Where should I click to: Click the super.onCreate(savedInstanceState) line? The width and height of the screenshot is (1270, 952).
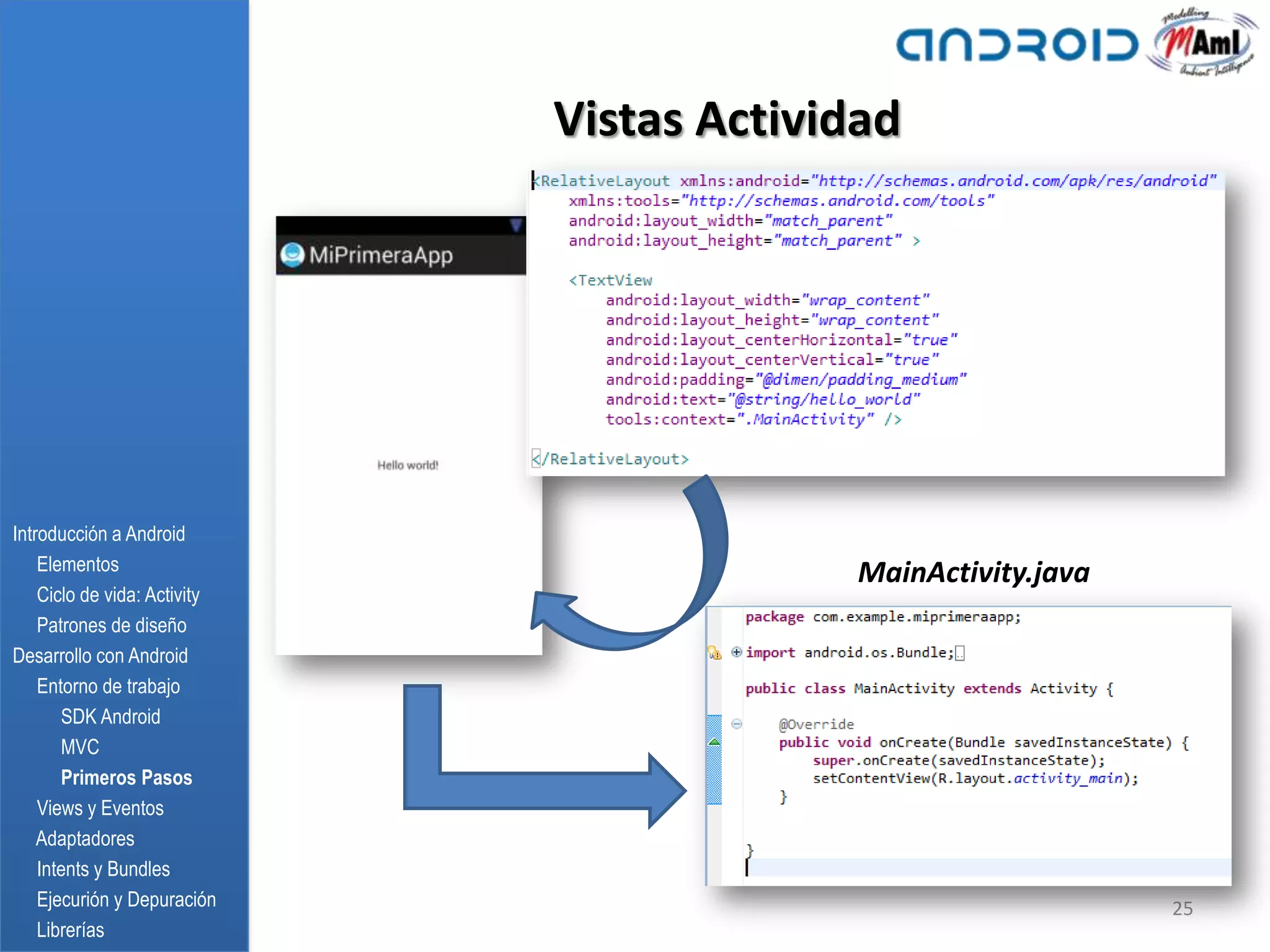(959, 760)
